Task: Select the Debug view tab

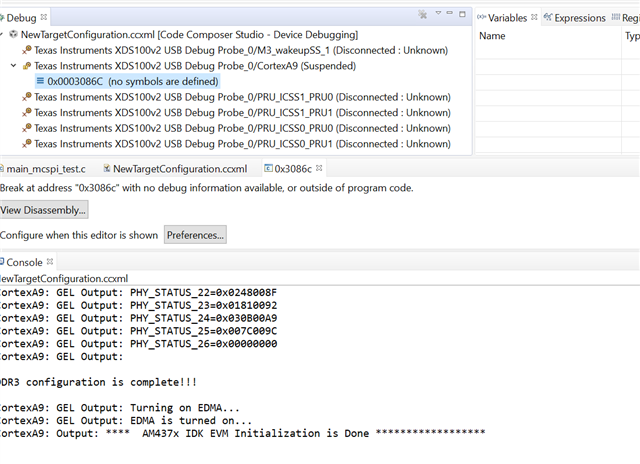Action: click(20, 18)
